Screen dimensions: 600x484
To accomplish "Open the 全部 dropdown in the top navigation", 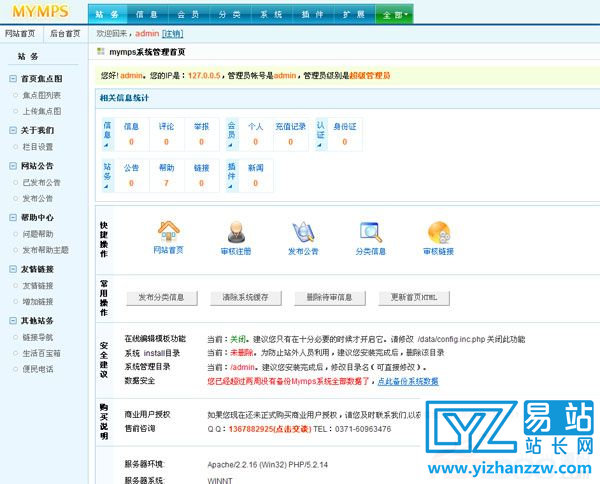I will 394,15.
